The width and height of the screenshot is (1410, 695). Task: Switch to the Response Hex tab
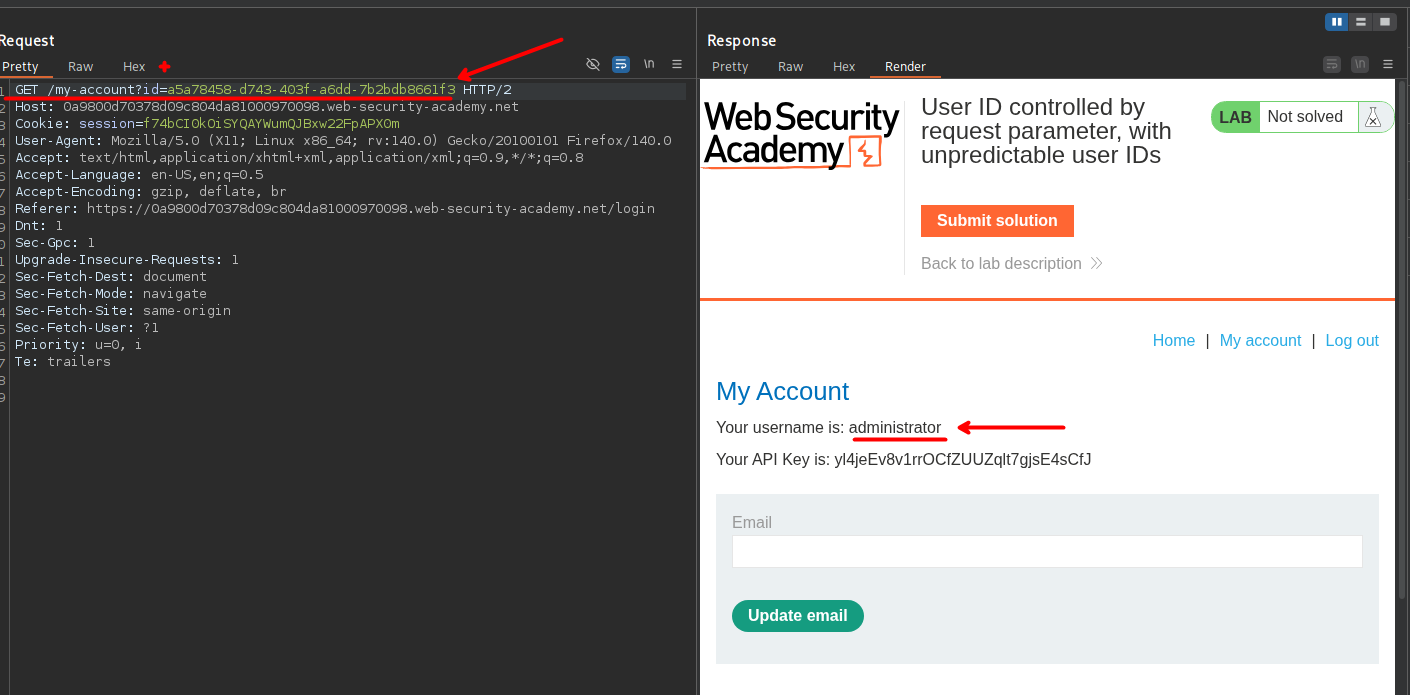click(844, 67)
